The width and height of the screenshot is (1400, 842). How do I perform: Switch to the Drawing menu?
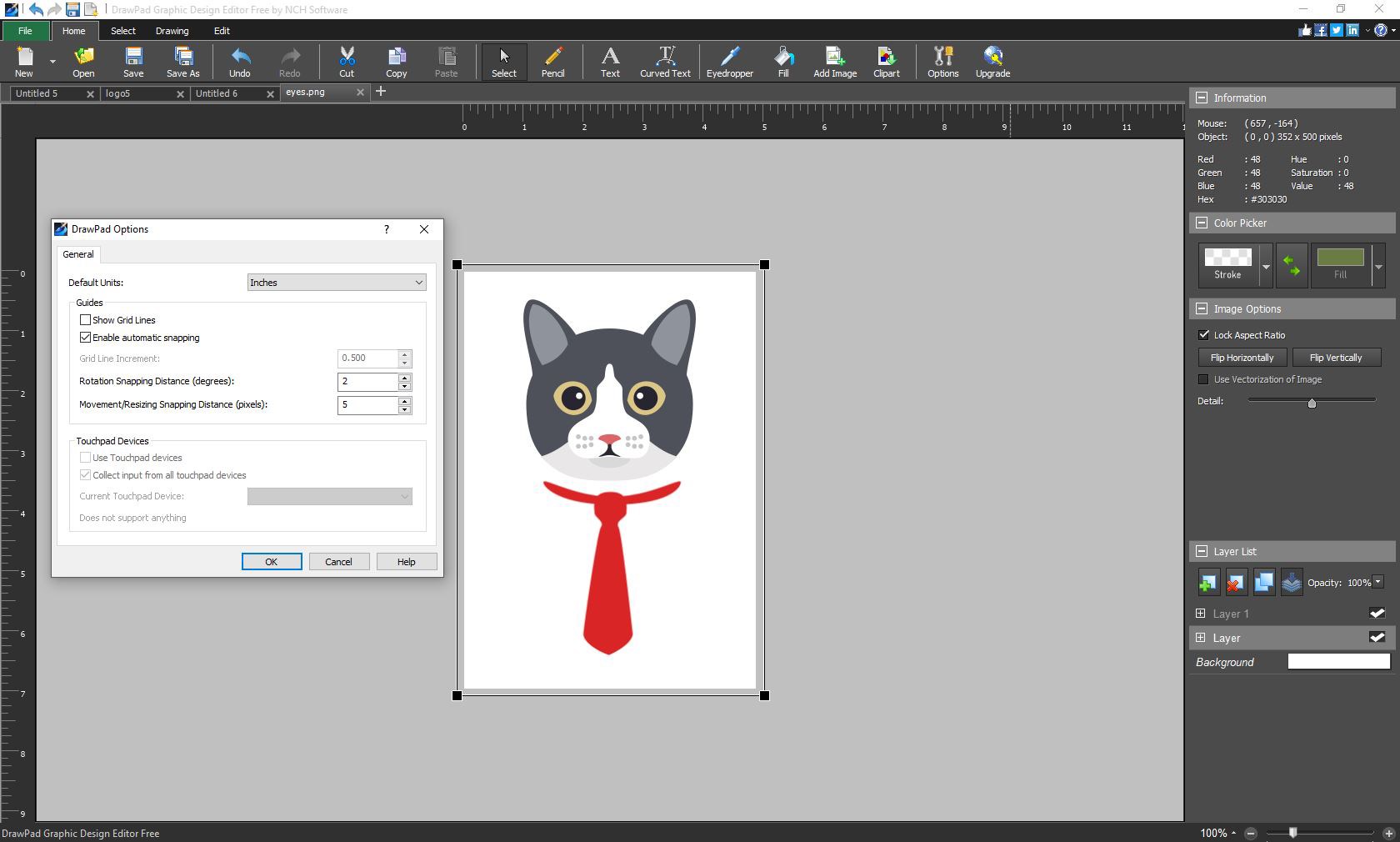pyautogui.click(x=172, y=31)
